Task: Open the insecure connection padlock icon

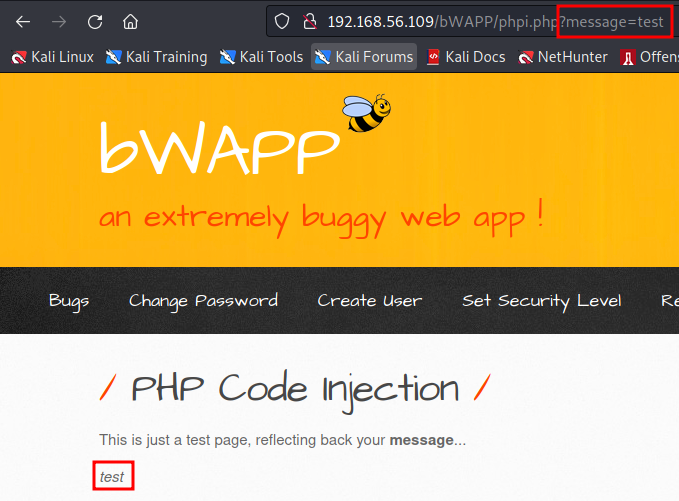Action: [x=309, y=21]
